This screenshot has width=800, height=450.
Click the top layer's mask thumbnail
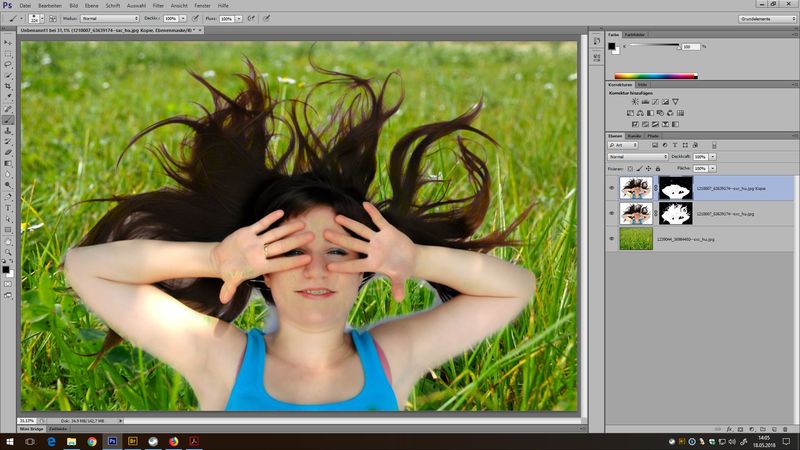(x=675, y=187)
